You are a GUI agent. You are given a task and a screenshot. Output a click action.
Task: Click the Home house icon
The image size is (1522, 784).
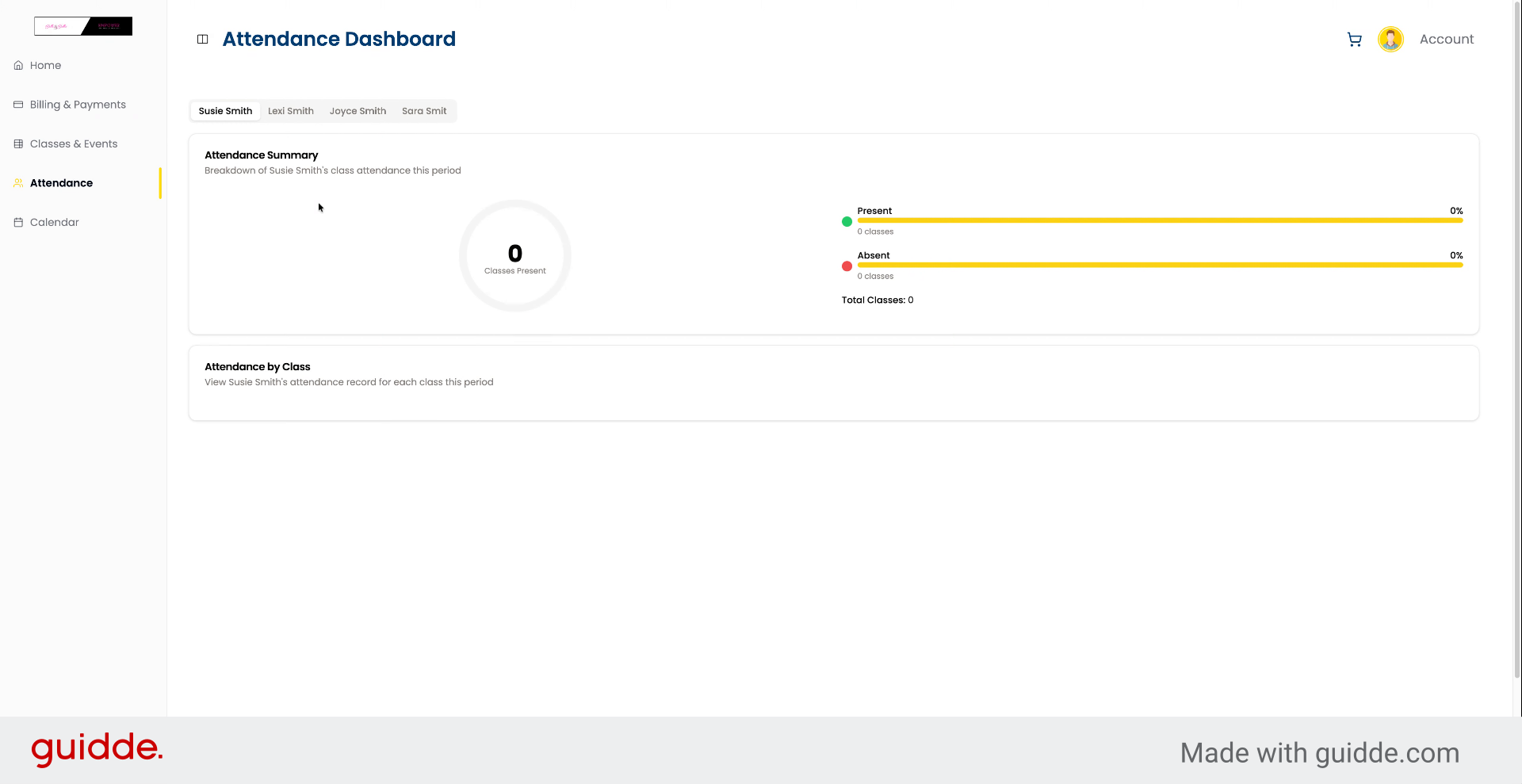18,65
